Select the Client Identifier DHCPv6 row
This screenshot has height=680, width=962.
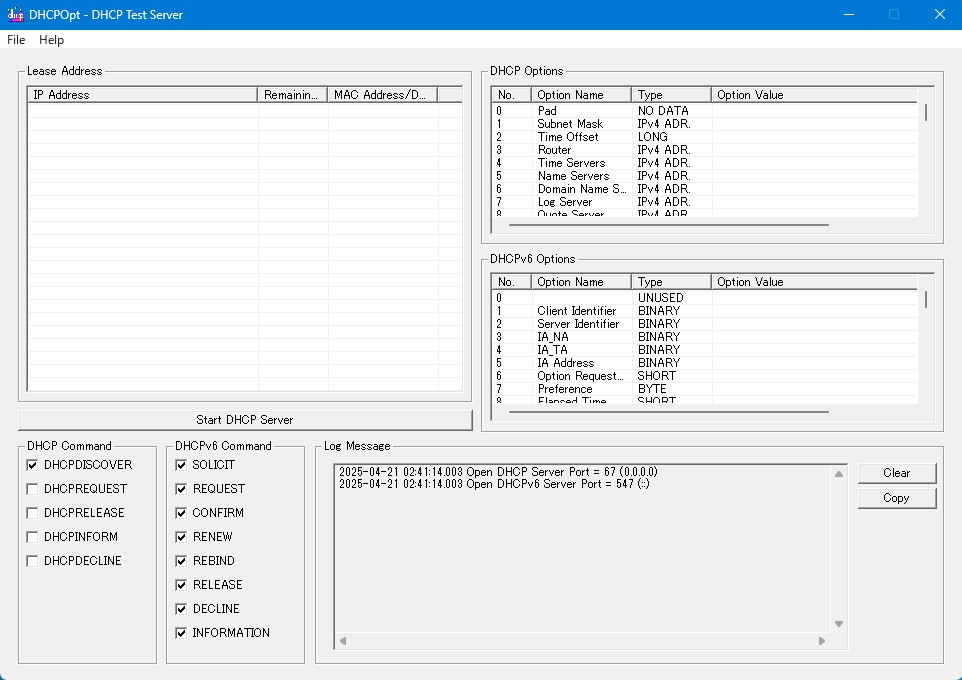(x=705, y=311)
